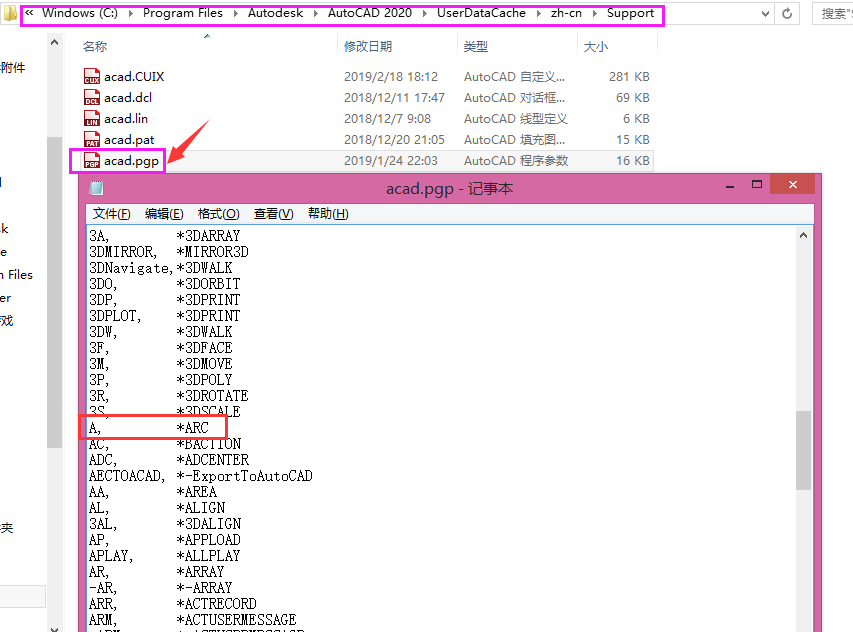Expand the chevron after AutoCAD 2020
The width and height of the screenshot is (853, 632).
pyautogui.click(x=424, y=14)
